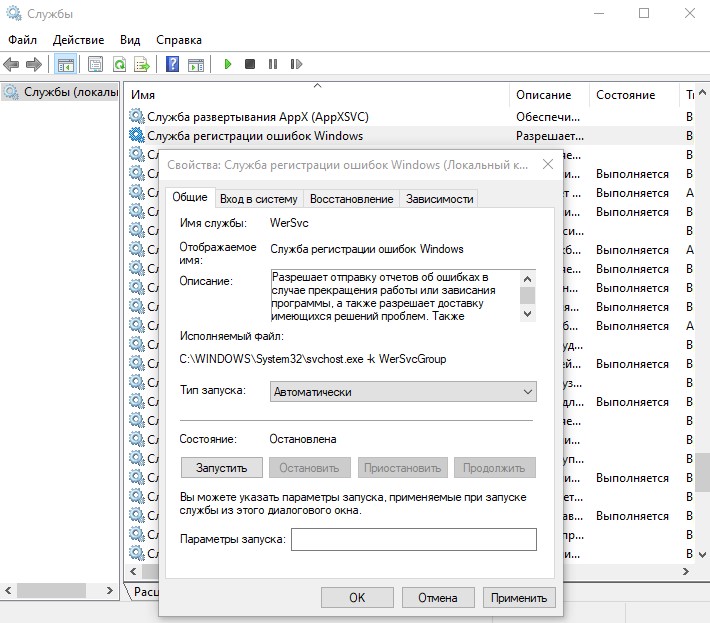Stop the service with square toolbar icon
710x623 pixels.
(250, 64)
